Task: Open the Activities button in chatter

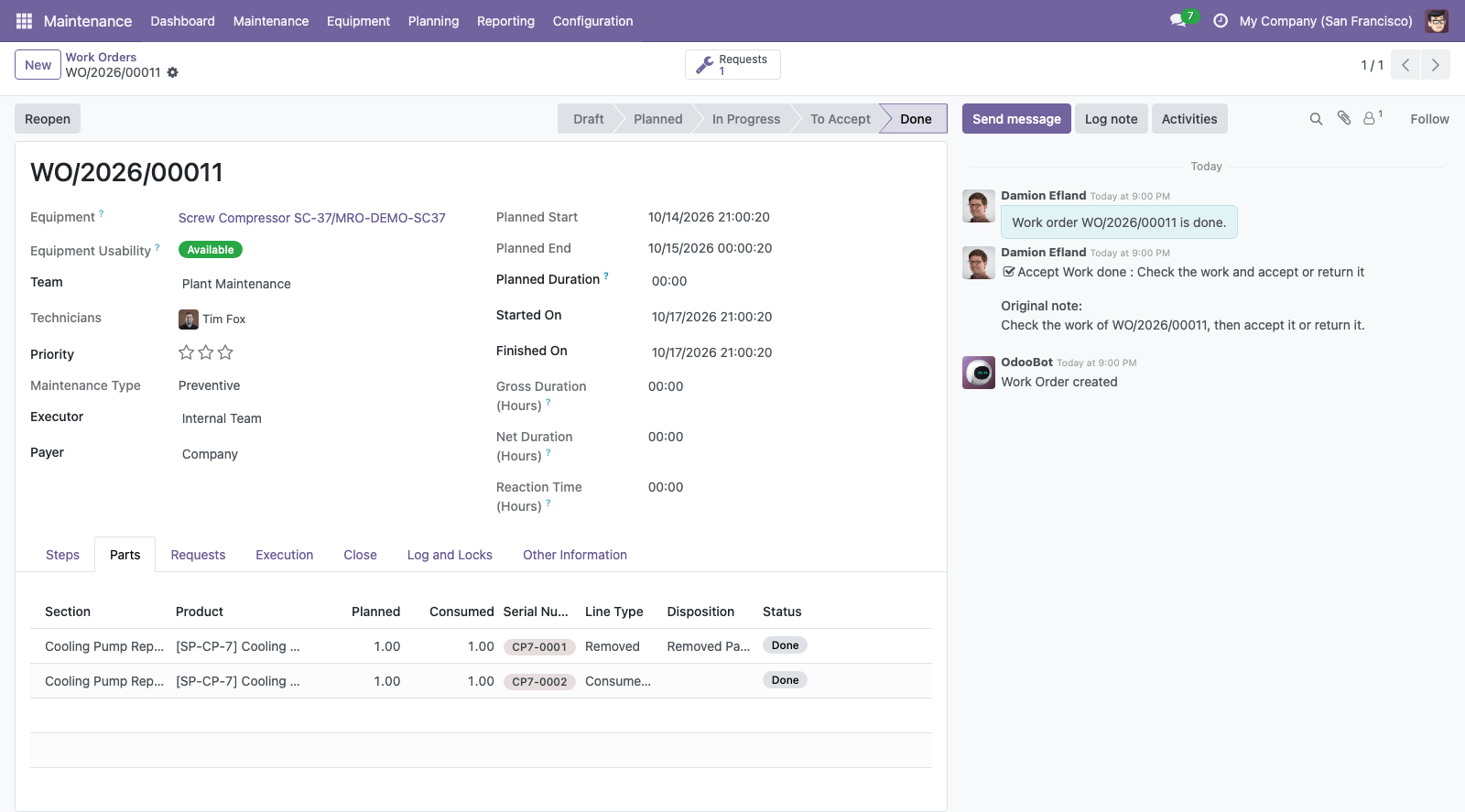Action: click(1189, 119)
